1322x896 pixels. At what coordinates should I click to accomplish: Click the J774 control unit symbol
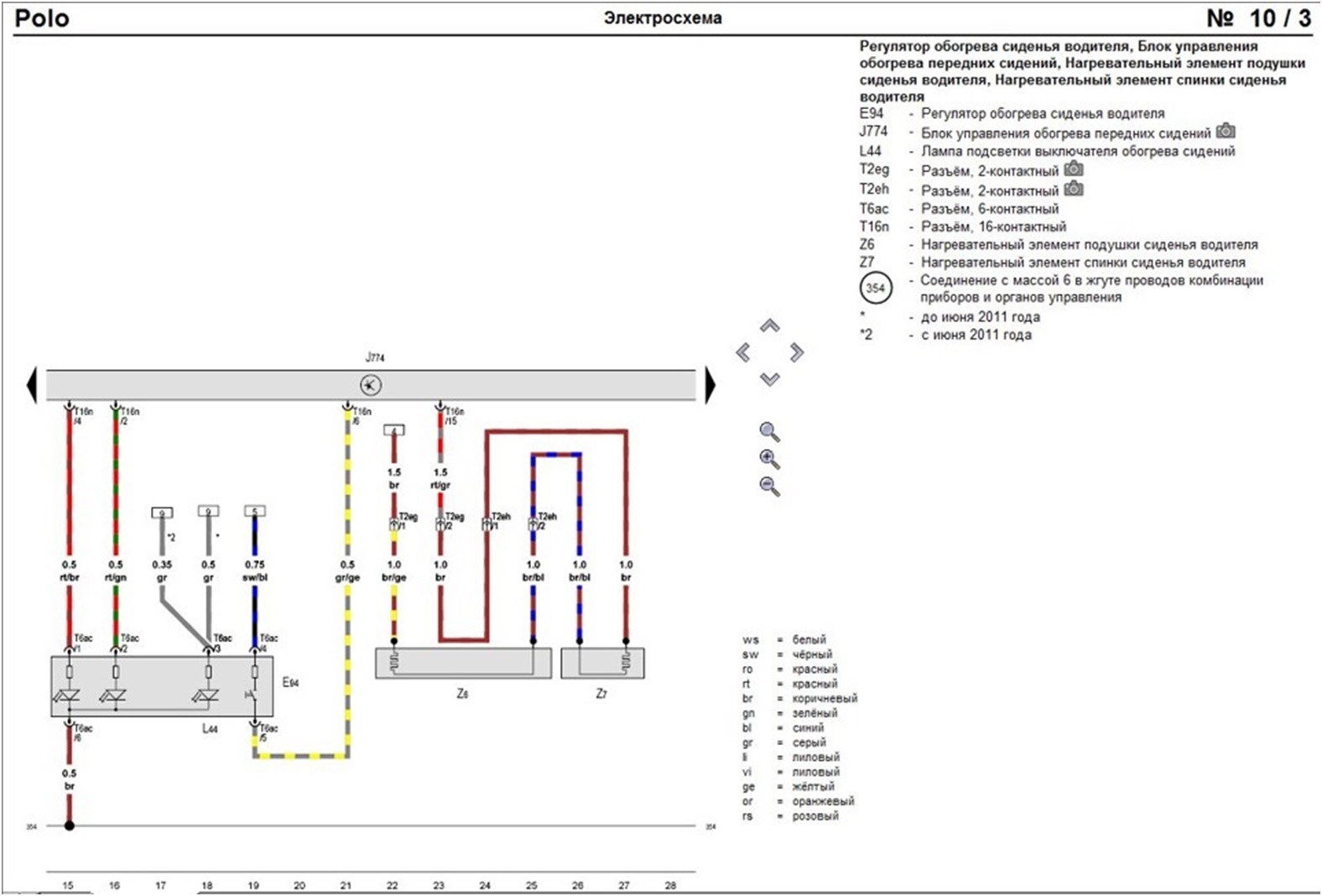click(x=371, y=385)
